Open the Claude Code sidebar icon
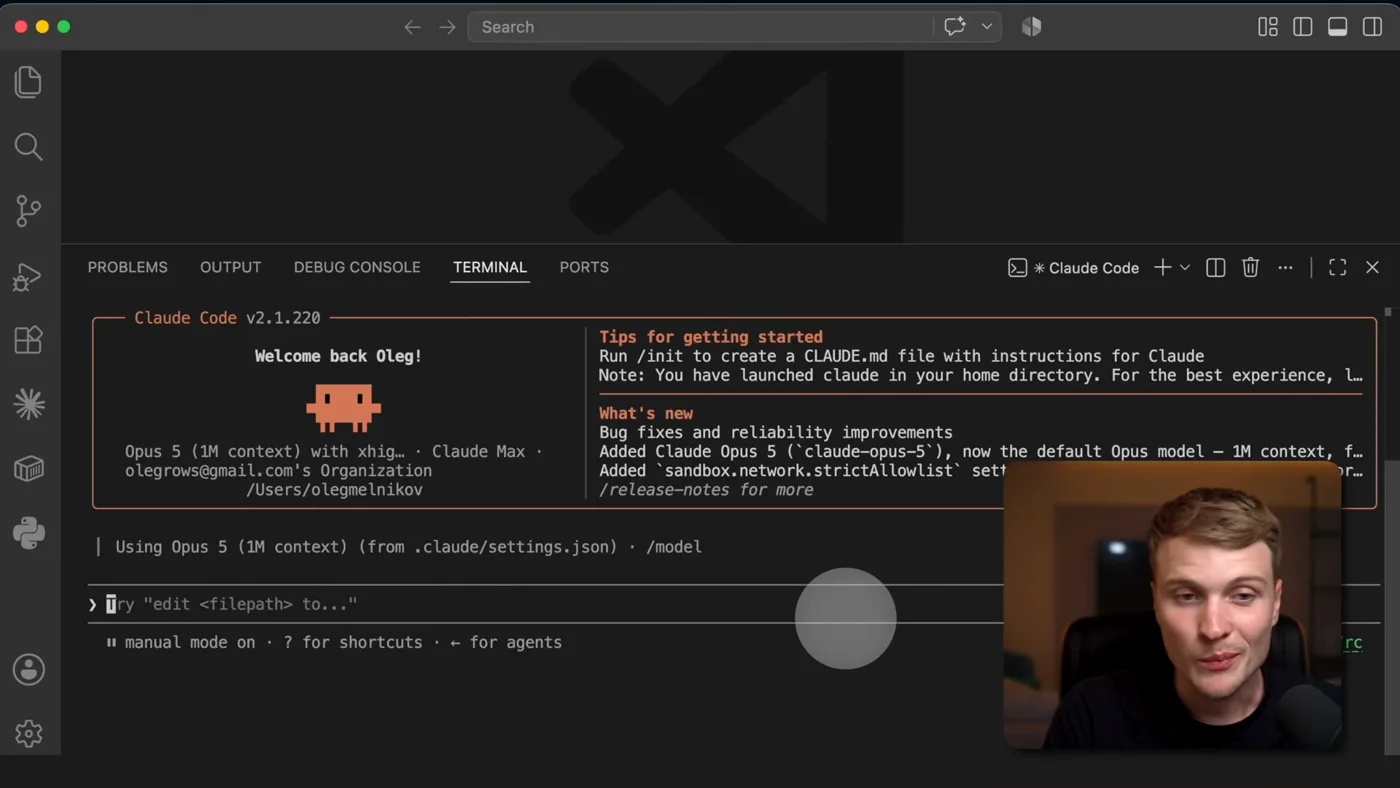Viewport: 1400px width, 788px height. 28,404
